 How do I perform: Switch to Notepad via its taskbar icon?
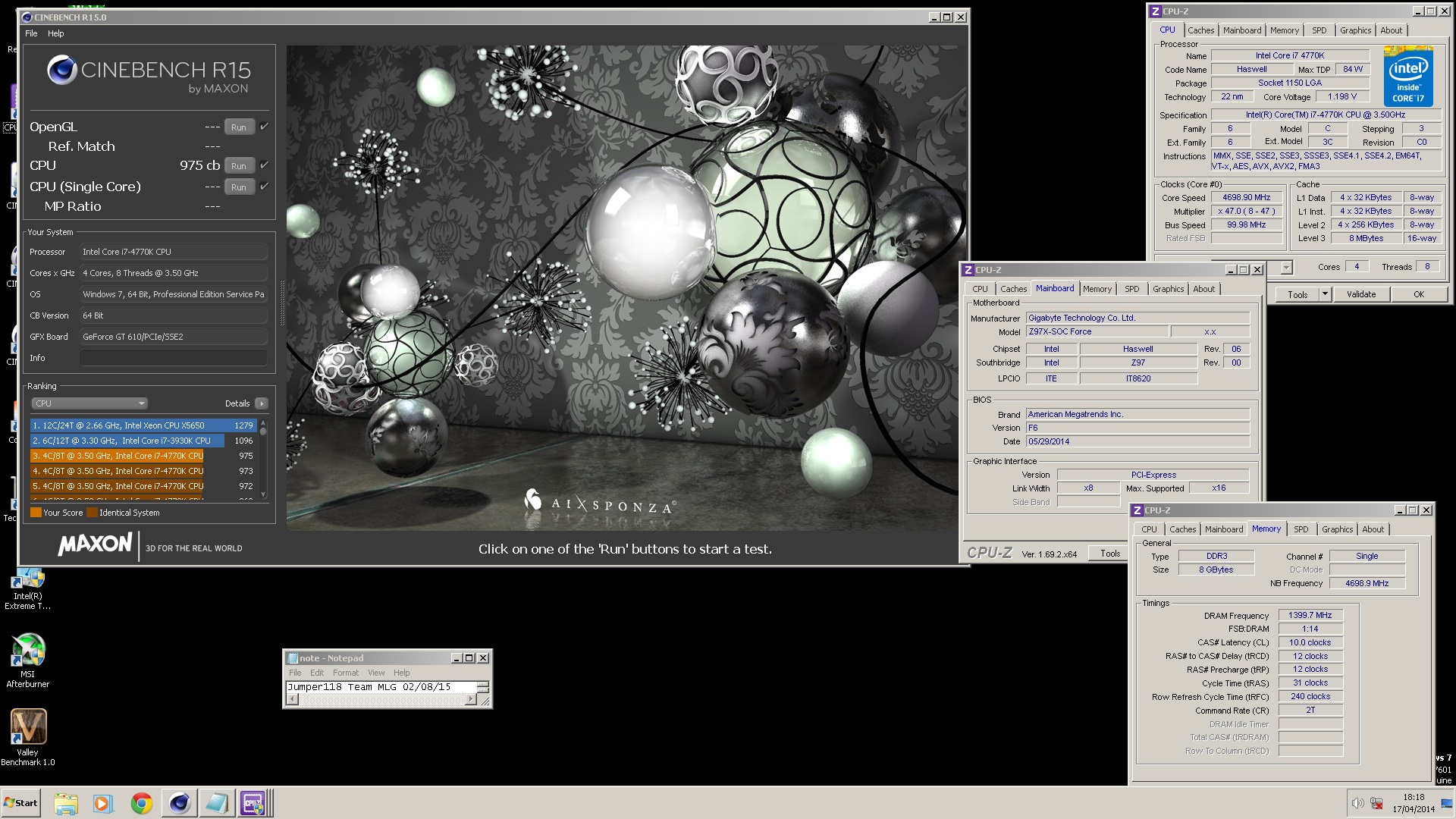(x=217, y=803)
